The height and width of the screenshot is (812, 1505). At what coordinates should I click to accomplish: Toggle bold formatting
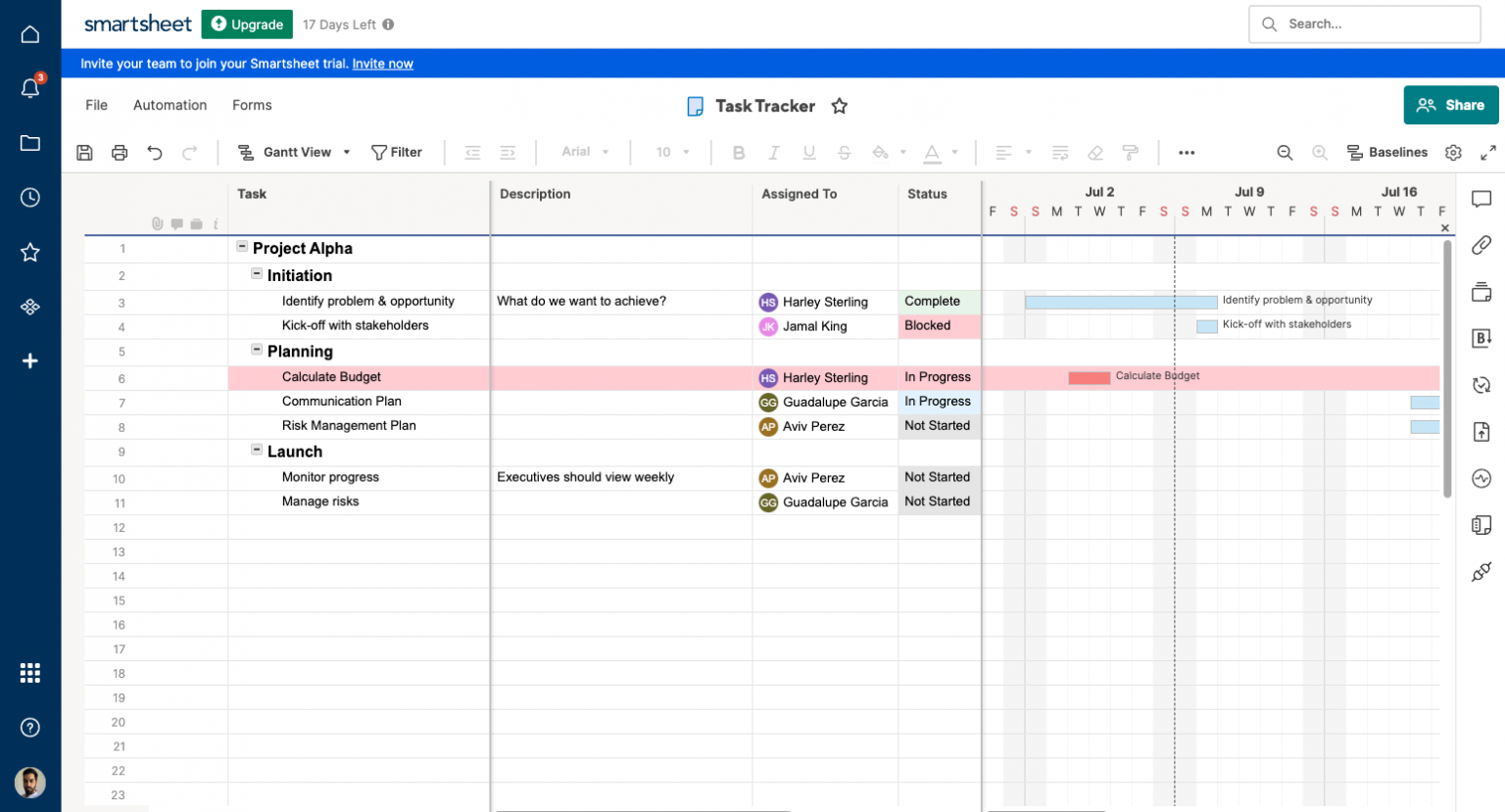click(x=738, y=152)
